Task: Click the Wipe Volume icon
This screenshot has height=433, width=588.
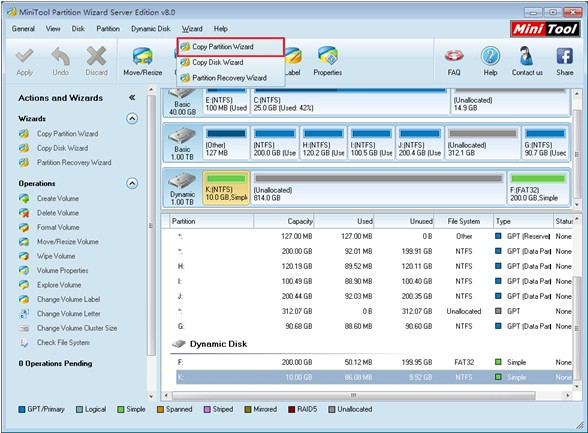Action: (24, 256)
